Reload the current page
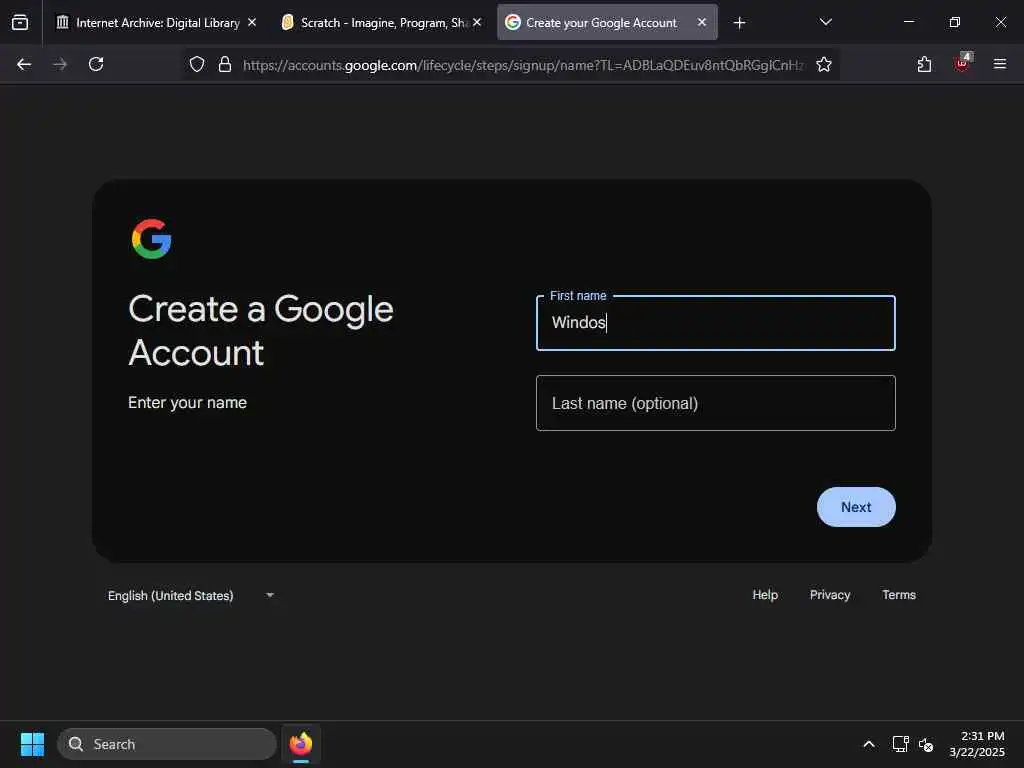The image size is (1024, 768). point(96,64)
